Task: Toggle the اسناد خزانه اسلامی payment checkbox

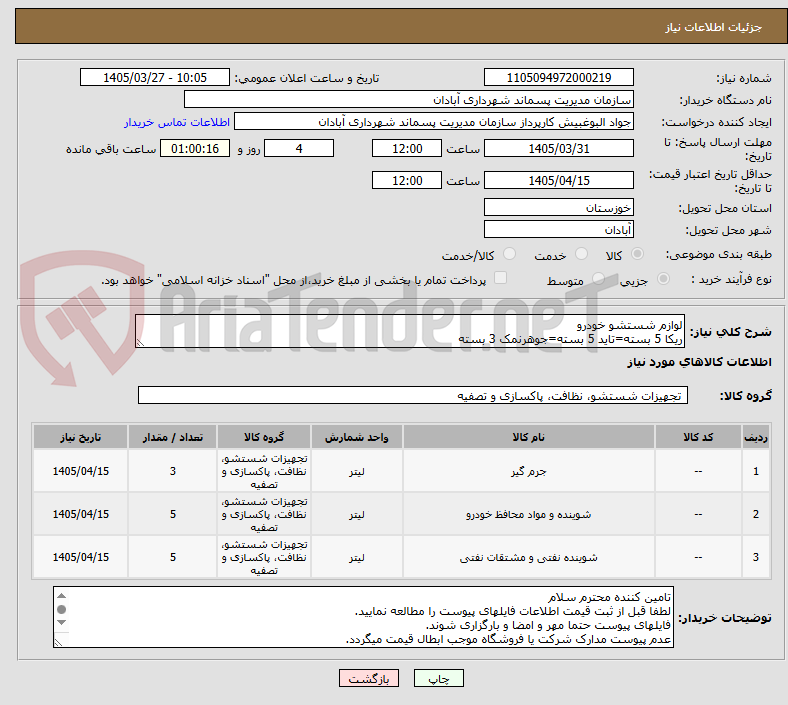Action: click(501, 278)
